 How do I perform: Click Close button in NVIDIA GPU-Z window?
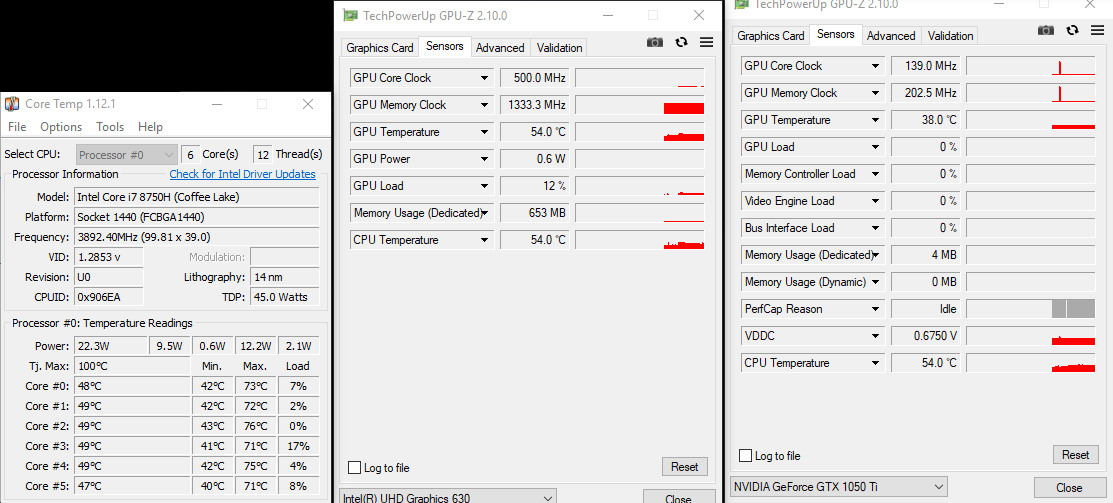click(1069, 487)
